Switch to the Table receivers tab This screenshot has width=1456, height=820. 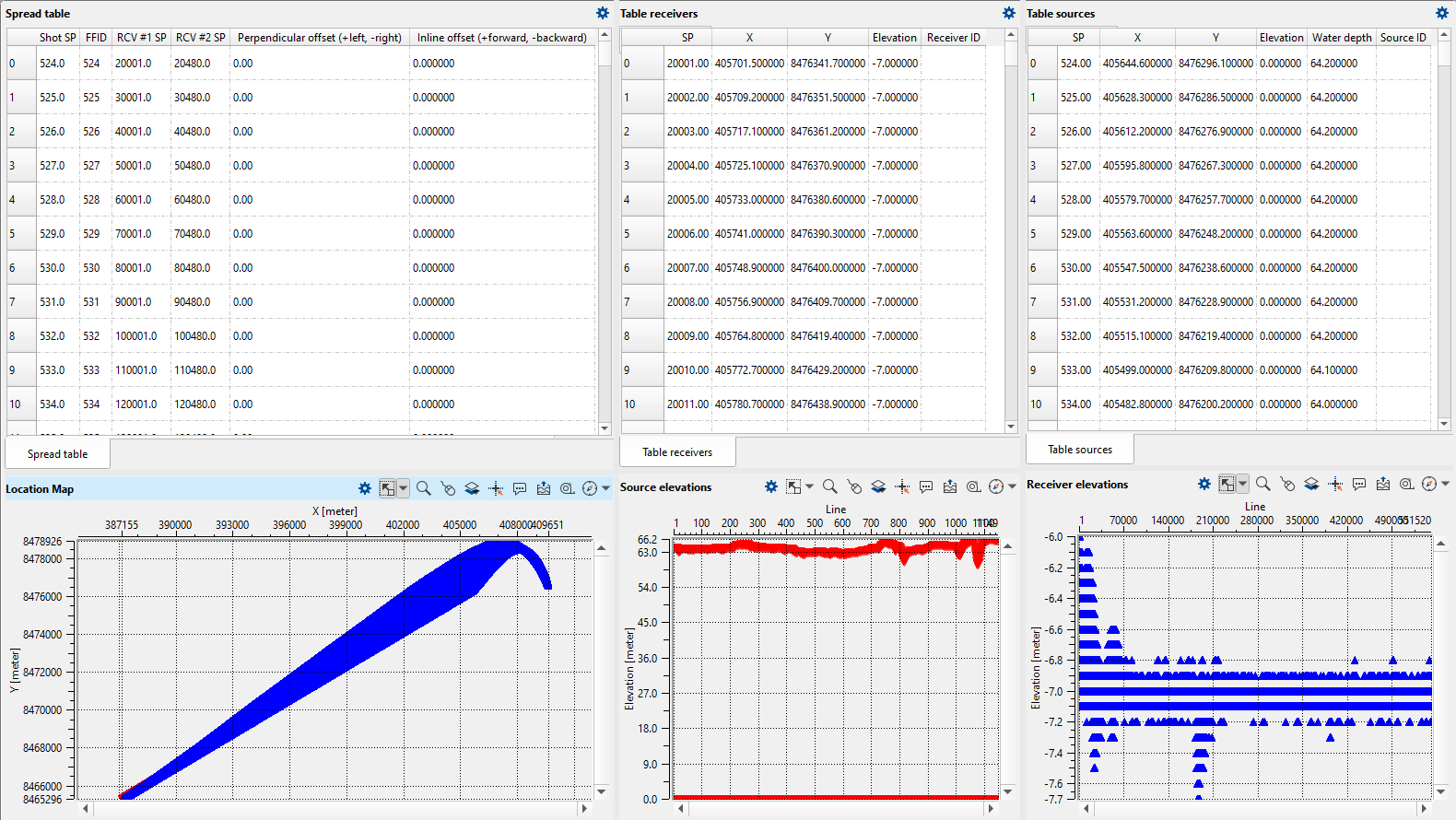point(677,452)
